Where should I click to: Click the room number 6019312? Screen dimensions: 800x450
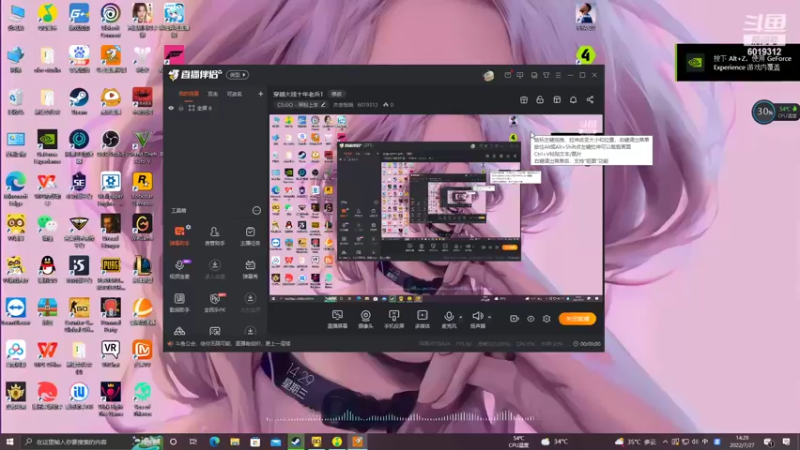pos(367,105)
